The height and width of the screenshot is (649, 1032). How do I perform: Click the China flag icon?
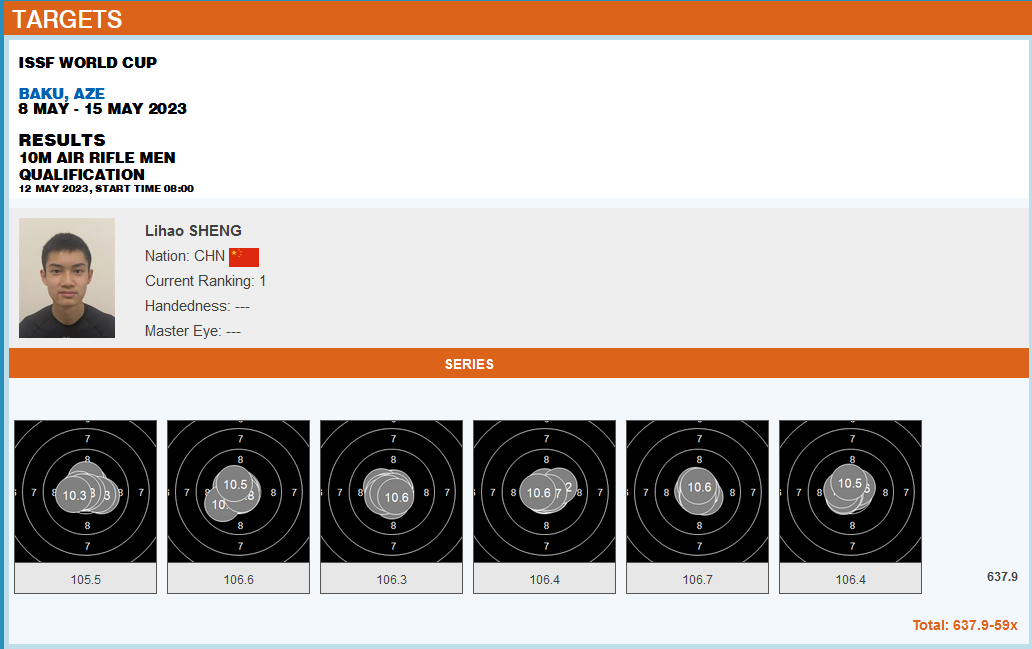point(244,257)
